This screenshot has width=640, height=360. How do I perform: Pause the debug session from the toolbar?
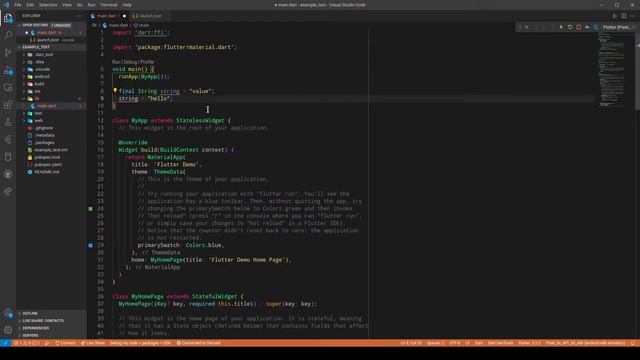[527, 27]
